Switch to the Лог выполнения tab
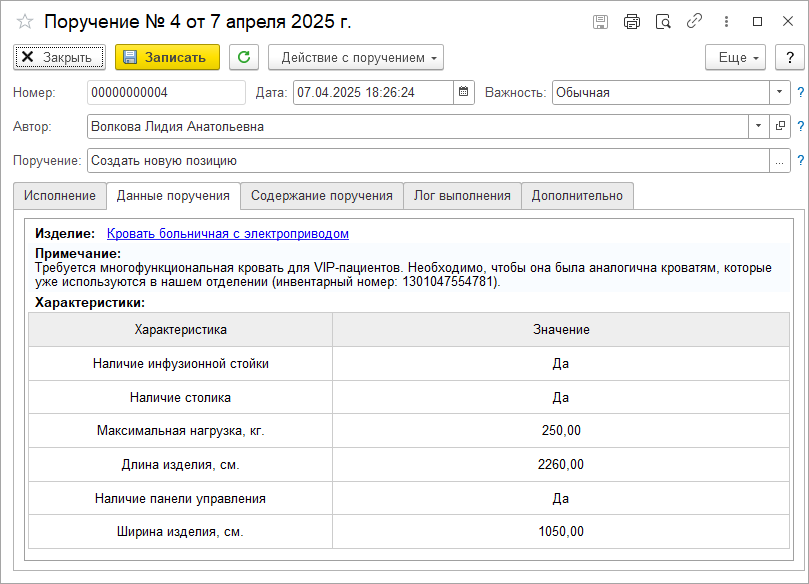809x584 pixels. 462,196
